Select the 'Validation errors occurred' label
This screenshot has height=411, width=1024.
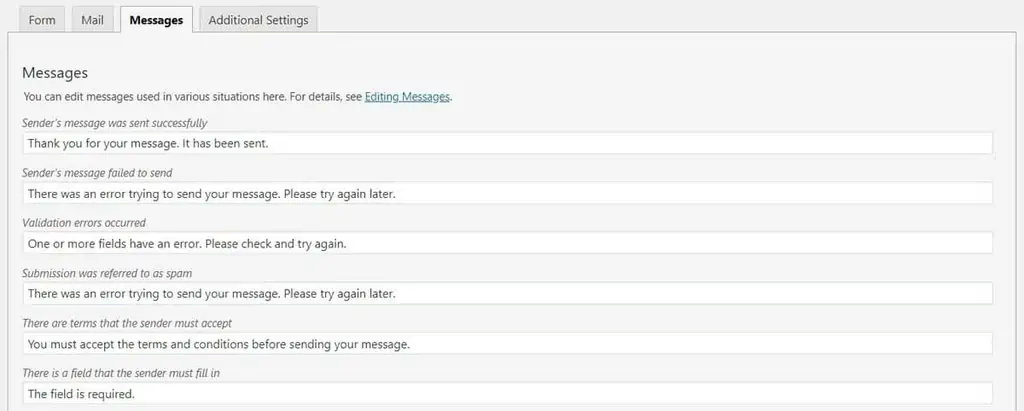(84, 223)
